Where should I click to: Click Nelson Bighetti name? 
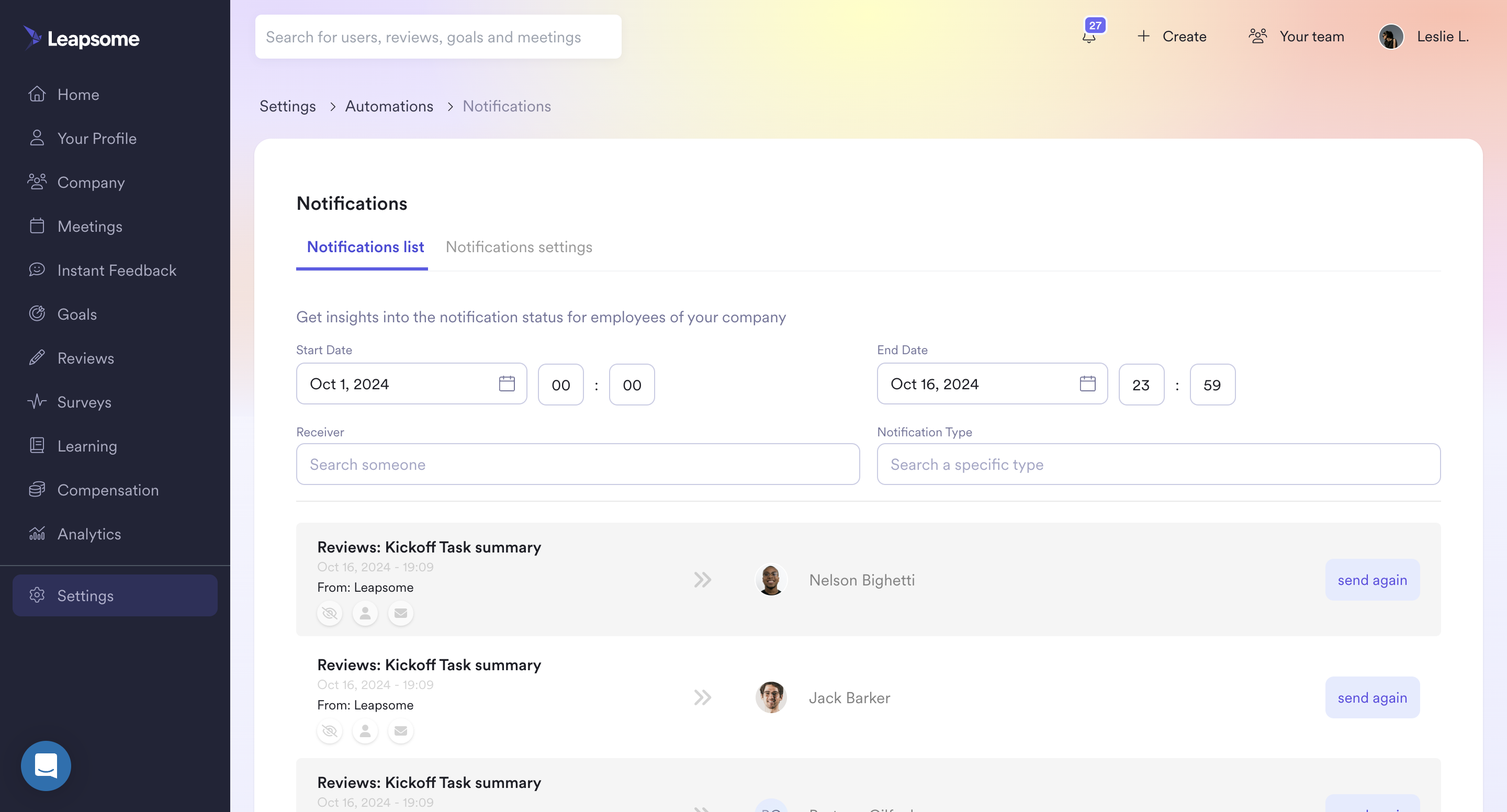click(862, 580)
